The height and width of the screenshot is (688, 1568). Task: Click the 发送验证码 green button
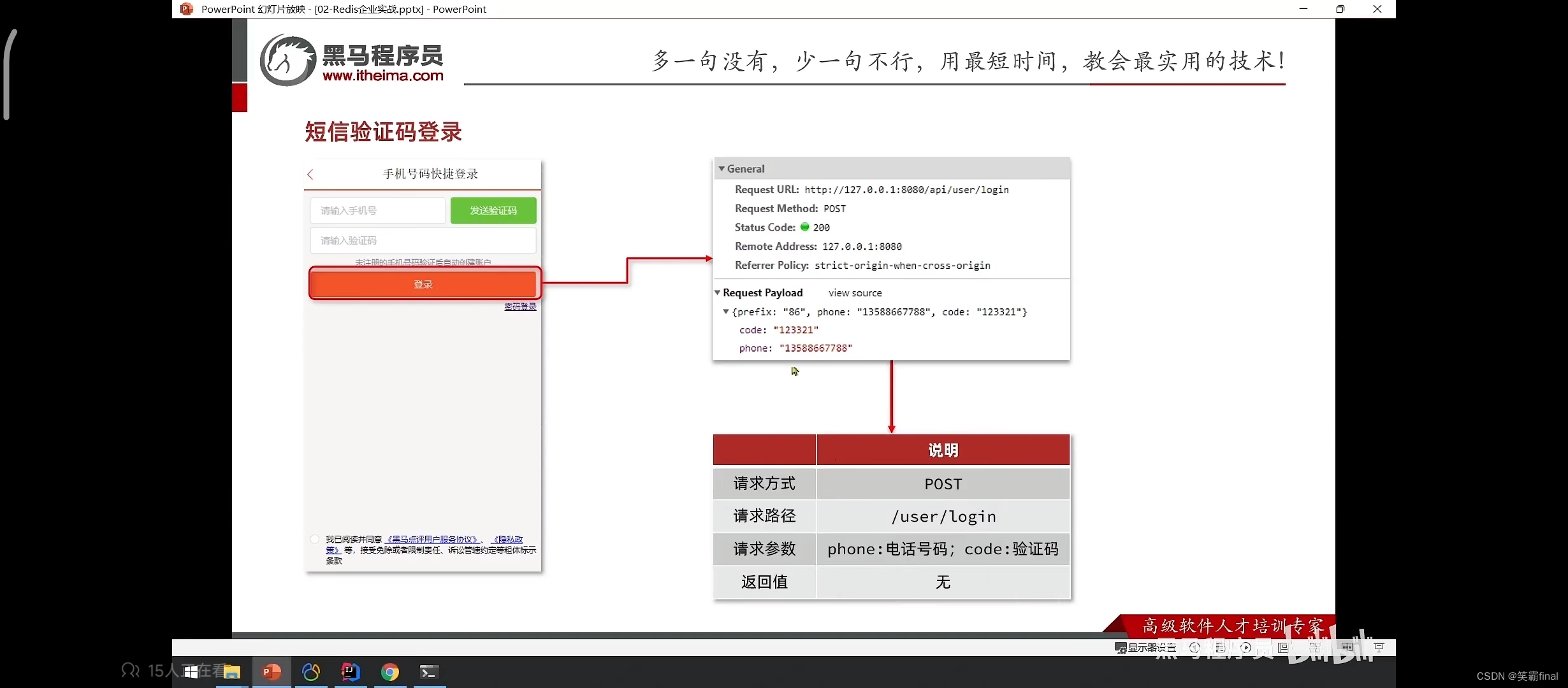tap(493, 210)
